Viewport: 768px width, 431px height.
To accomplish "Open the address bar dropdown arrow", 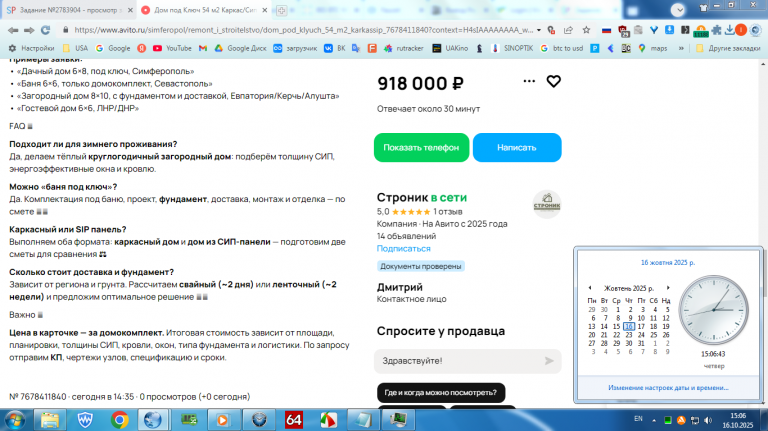I will [539, 30].
